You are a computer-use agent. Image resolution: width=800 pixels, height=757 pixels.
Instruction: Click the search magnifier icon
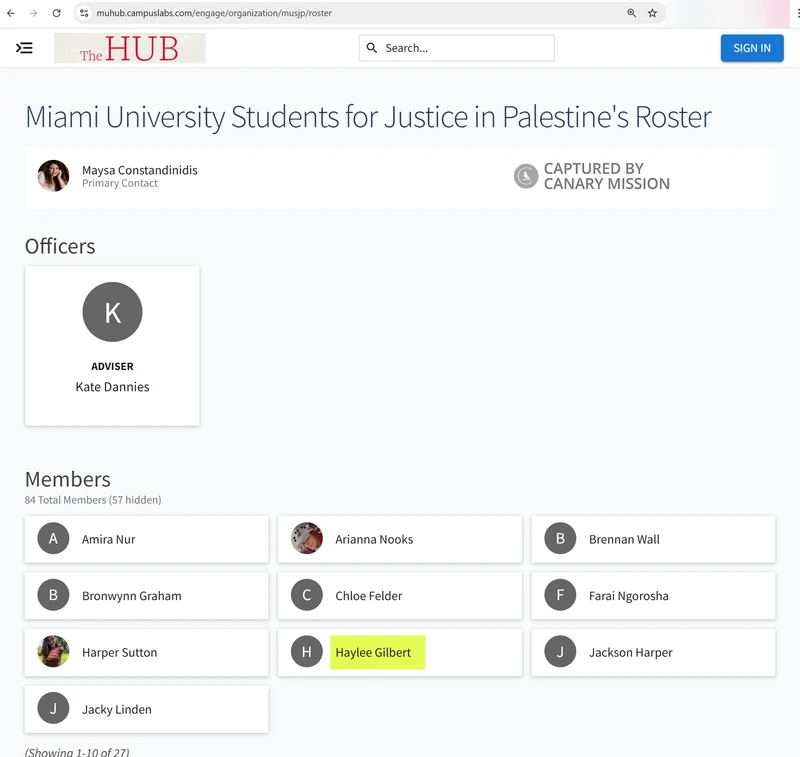(x=372, y=48)
